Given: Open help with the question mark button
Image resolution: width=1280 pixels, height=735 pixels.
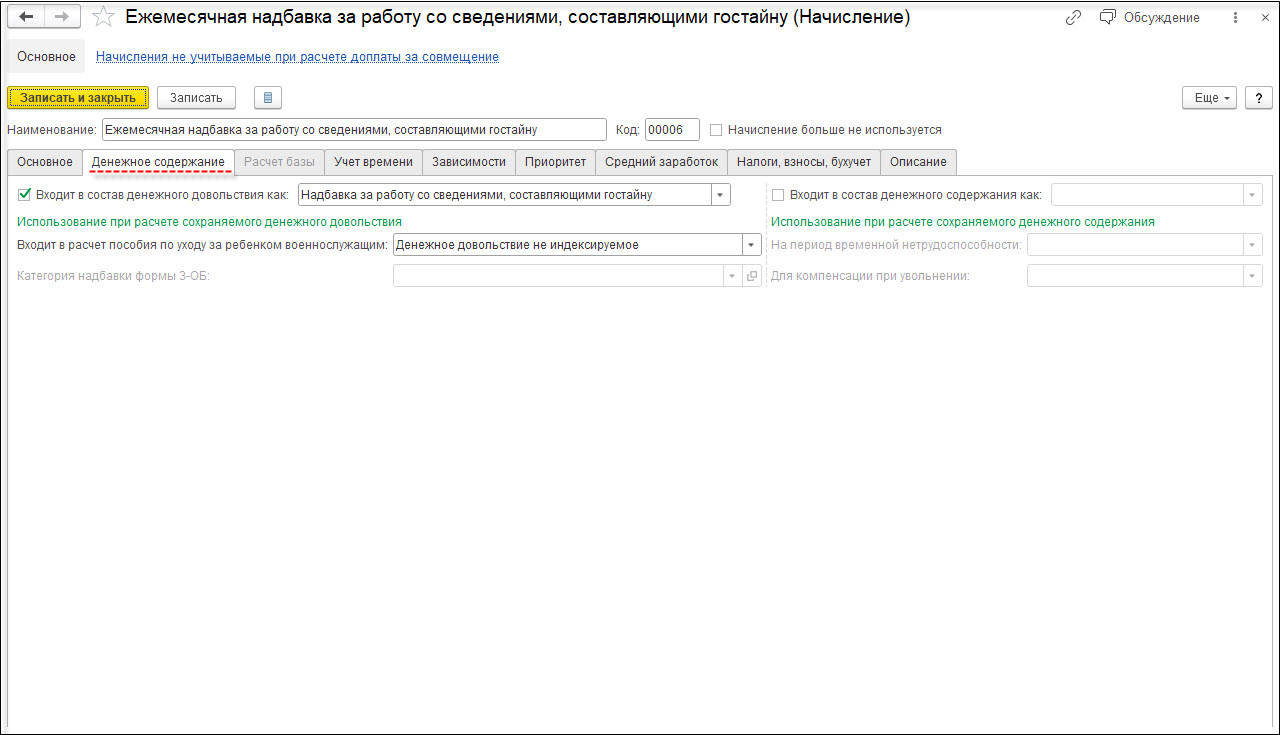Looking at the screenshot, I should (x=1258, y=97).
